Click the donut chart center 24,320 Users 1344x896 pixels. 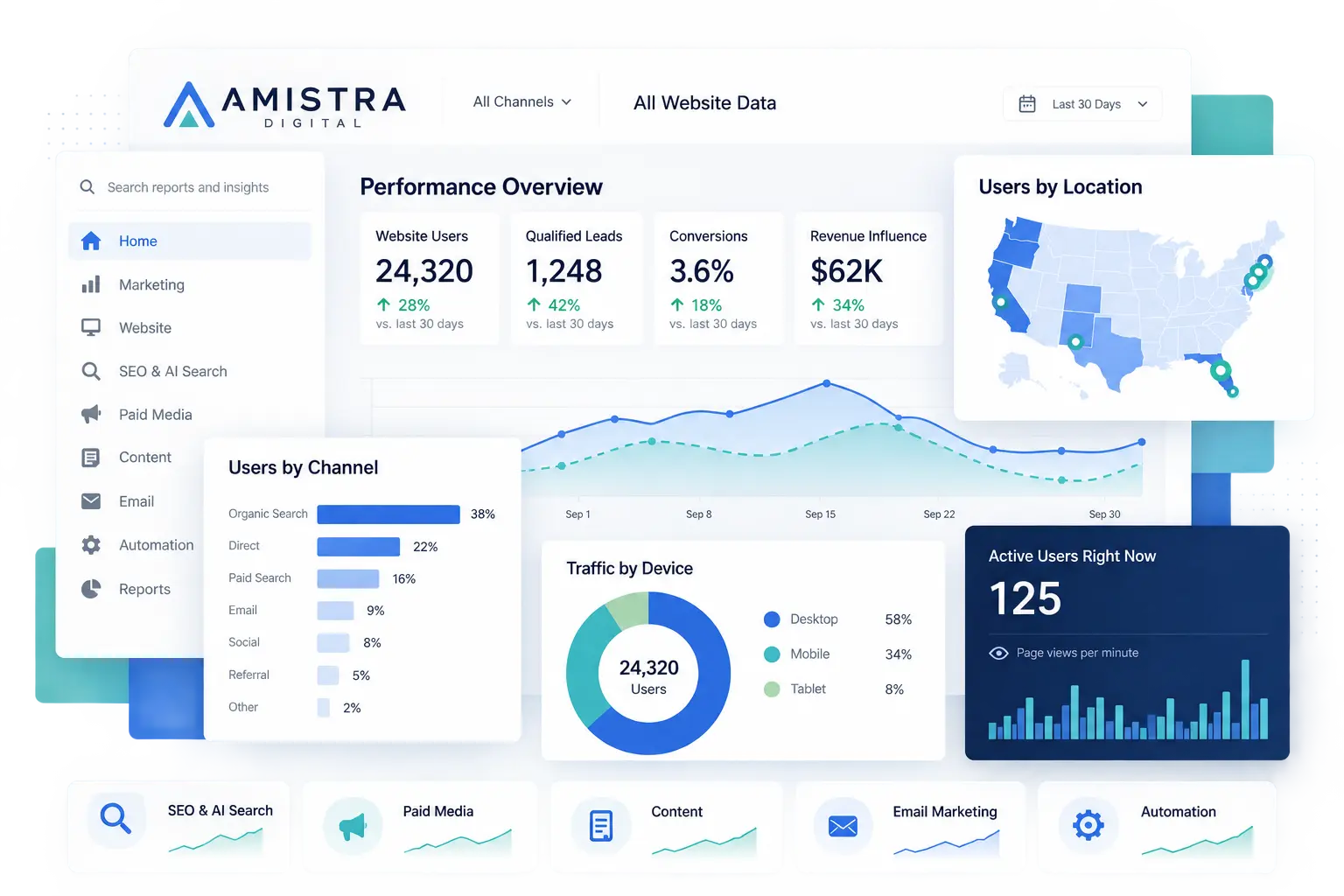point(648,676)
